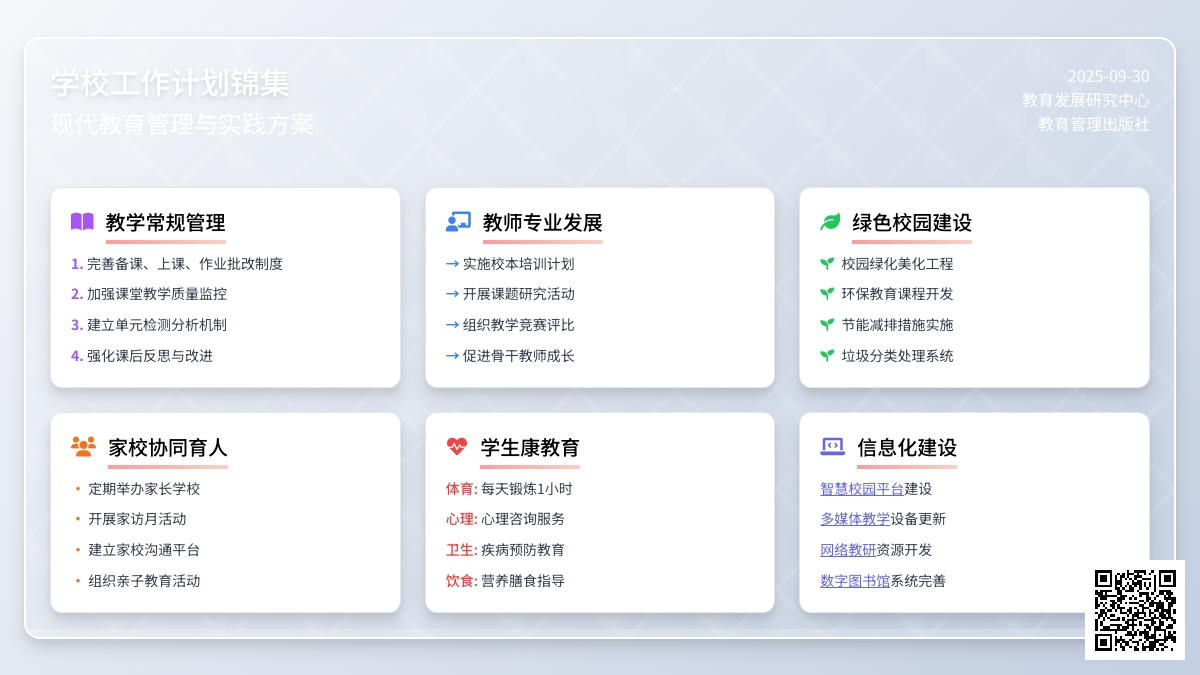Click the date 2025-09-30 in header
The width and height of the screenshot is (1200, 675).
[x=1108, y=76]
